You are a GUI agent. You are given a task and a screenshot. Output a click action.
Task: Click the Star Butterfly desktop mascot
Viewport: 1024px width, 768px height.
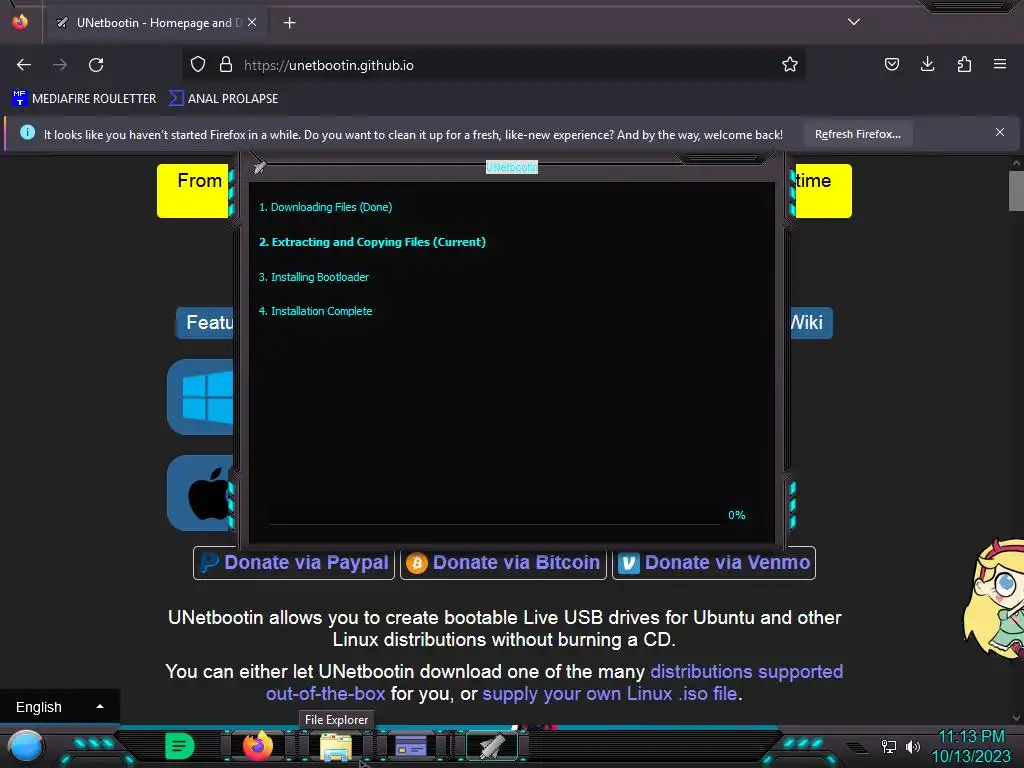click(x=994, y=598)
